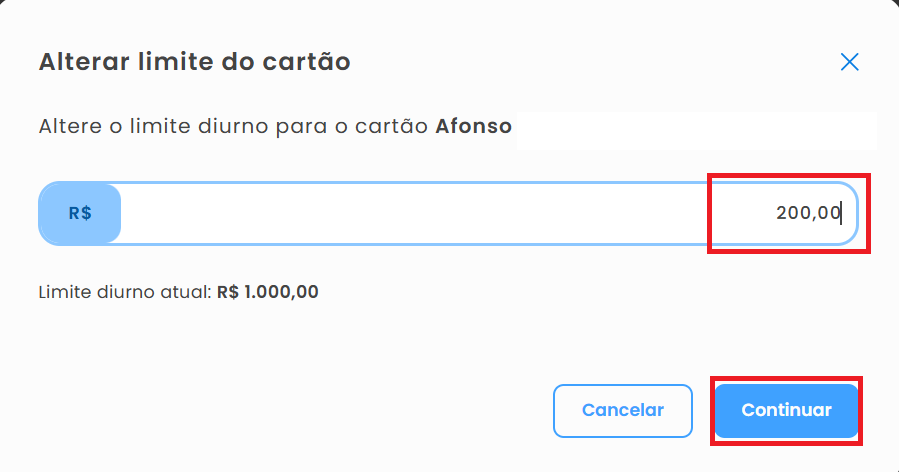The height and width of the screenshot is (472, 899).
Task: Click the current limit value R$ 1.000,00
Action: pos(268,293)
